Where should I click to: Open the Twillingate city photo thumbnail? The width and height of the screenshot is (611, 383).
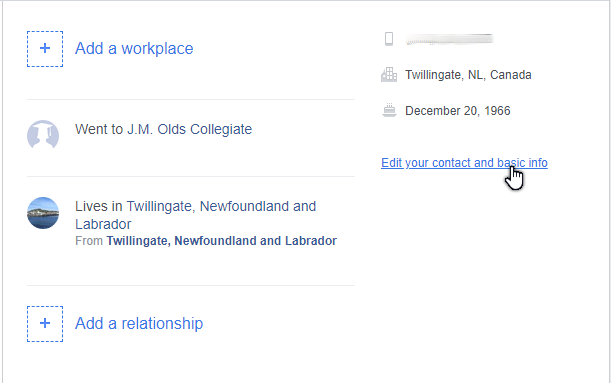(43, 213)
